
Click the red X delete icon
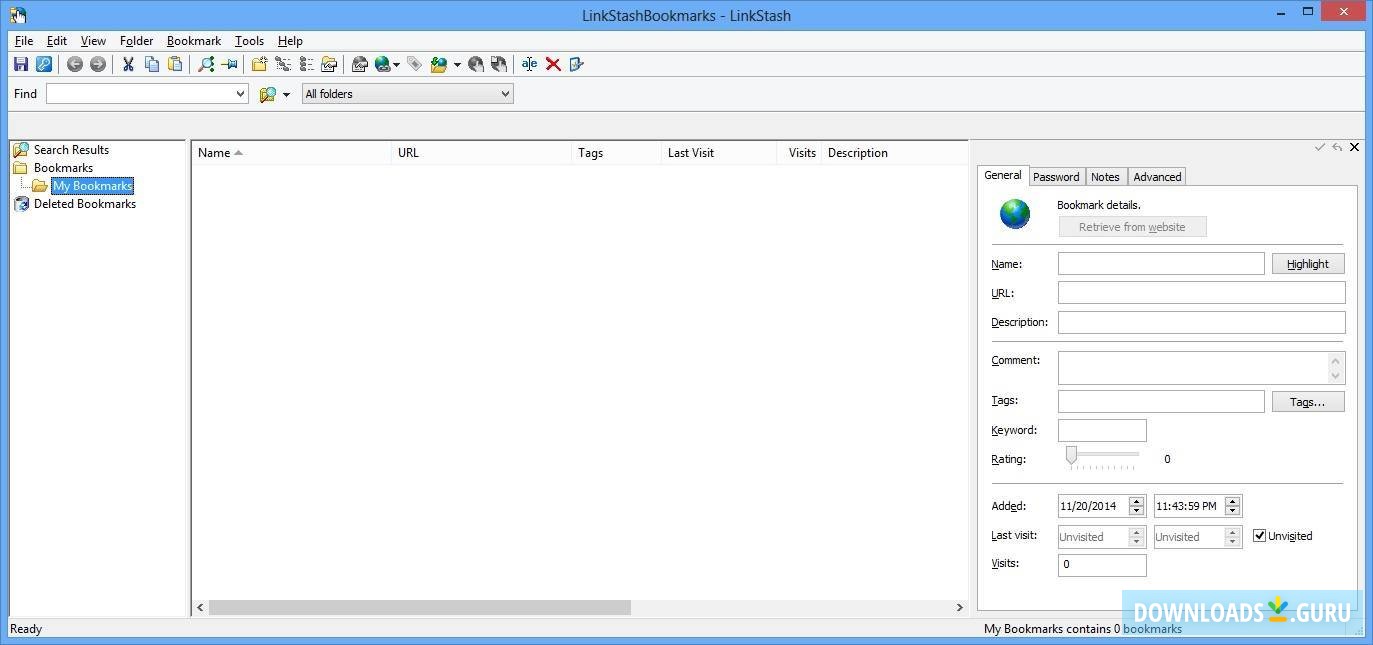point(553,64)
